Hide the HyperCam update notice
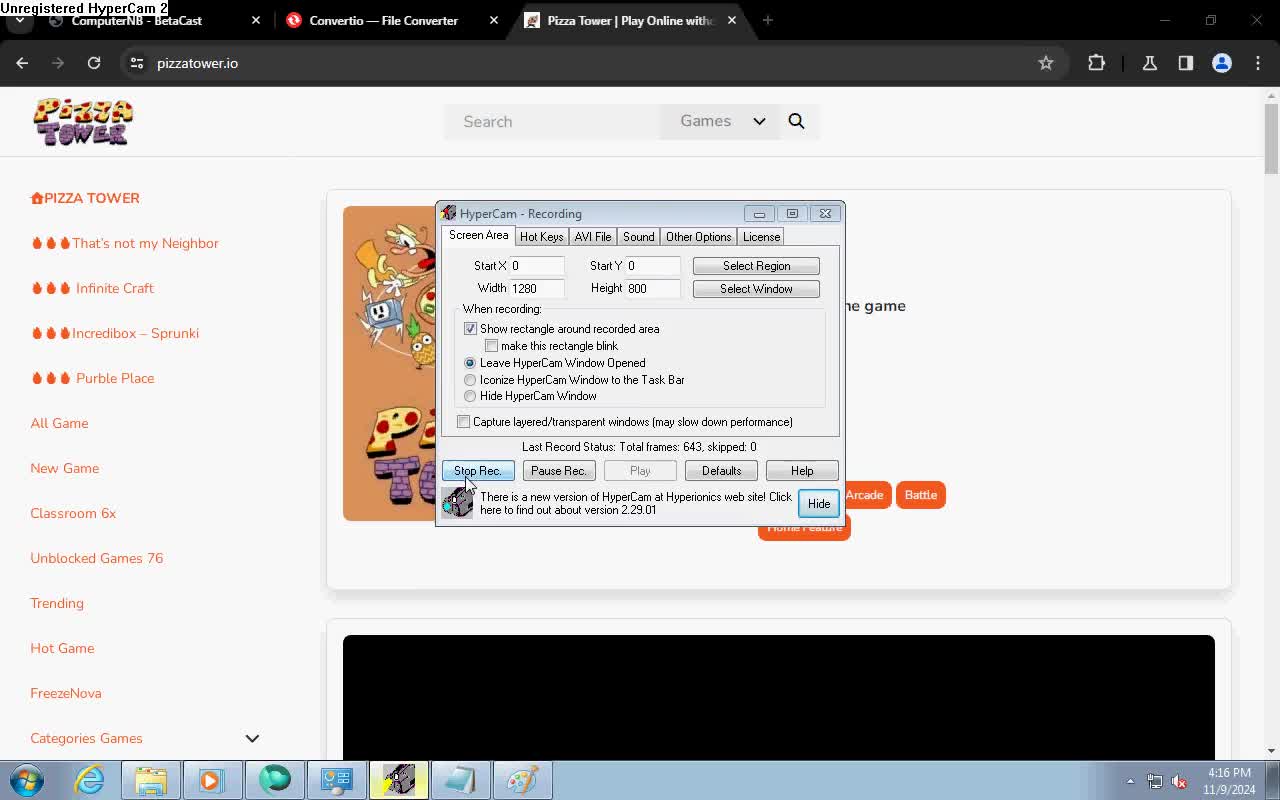This screenshot has height=800, width=1280. click(819, 503)
